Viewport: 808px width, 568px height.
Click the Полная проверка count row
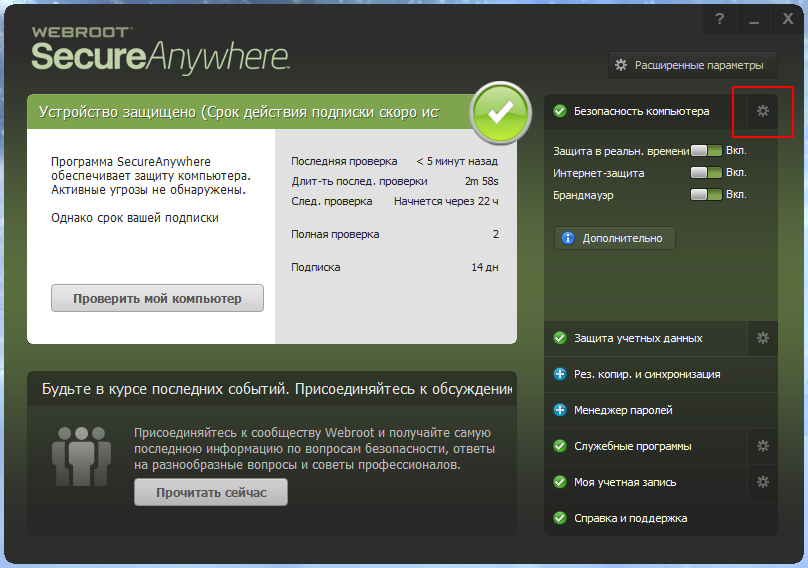pyautogui.click(x=395, y=235)
